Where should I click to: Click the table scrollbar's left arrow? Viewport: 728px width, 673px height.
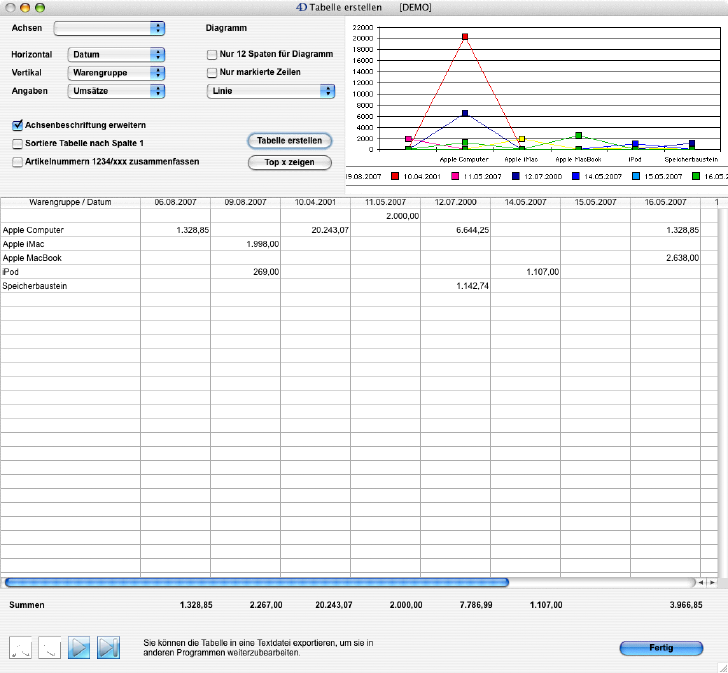point(703,581)
